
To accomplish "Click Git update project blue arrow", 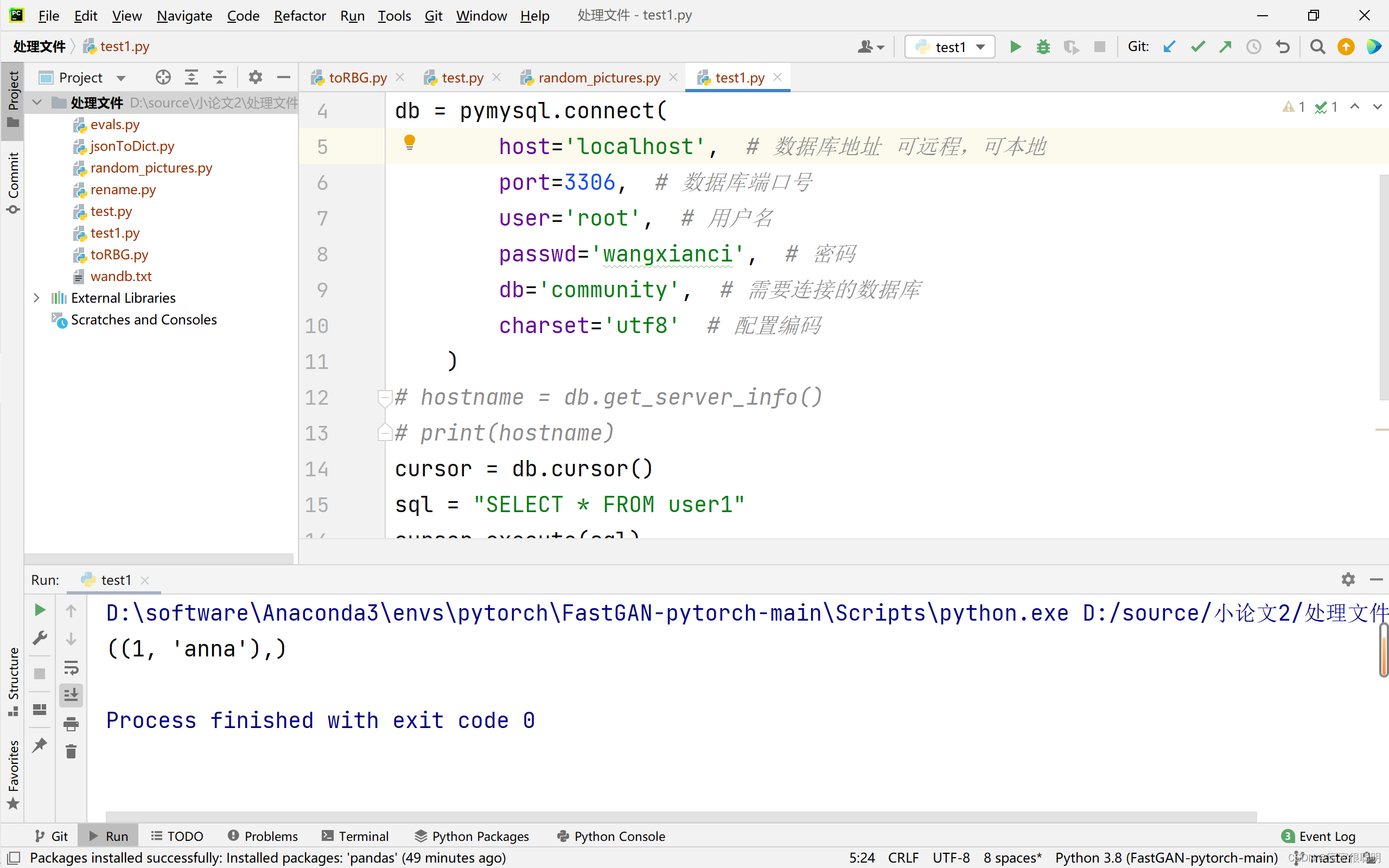I will [x=1169, y=47].
